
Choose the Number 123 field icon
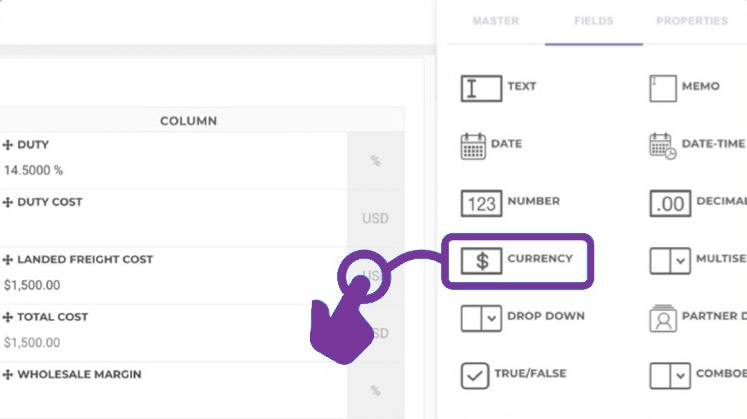pos(481,203)
